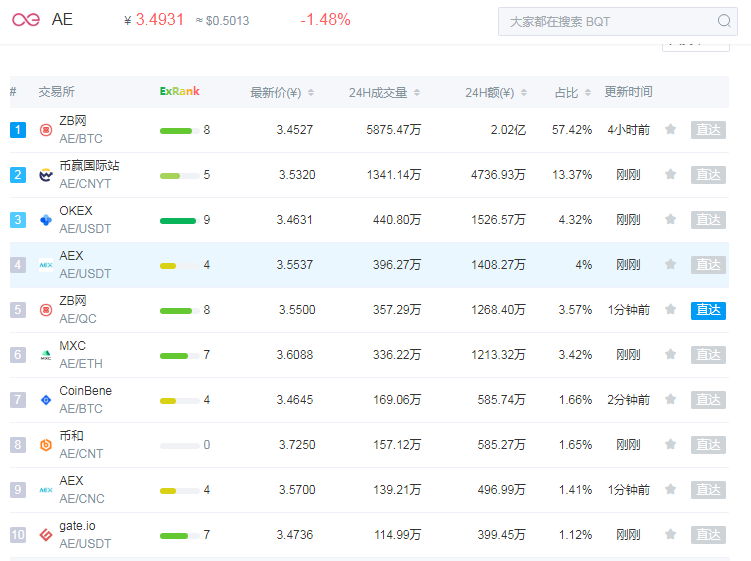Click 直达 for AEX AE/USDT

[x=708, y=265]
